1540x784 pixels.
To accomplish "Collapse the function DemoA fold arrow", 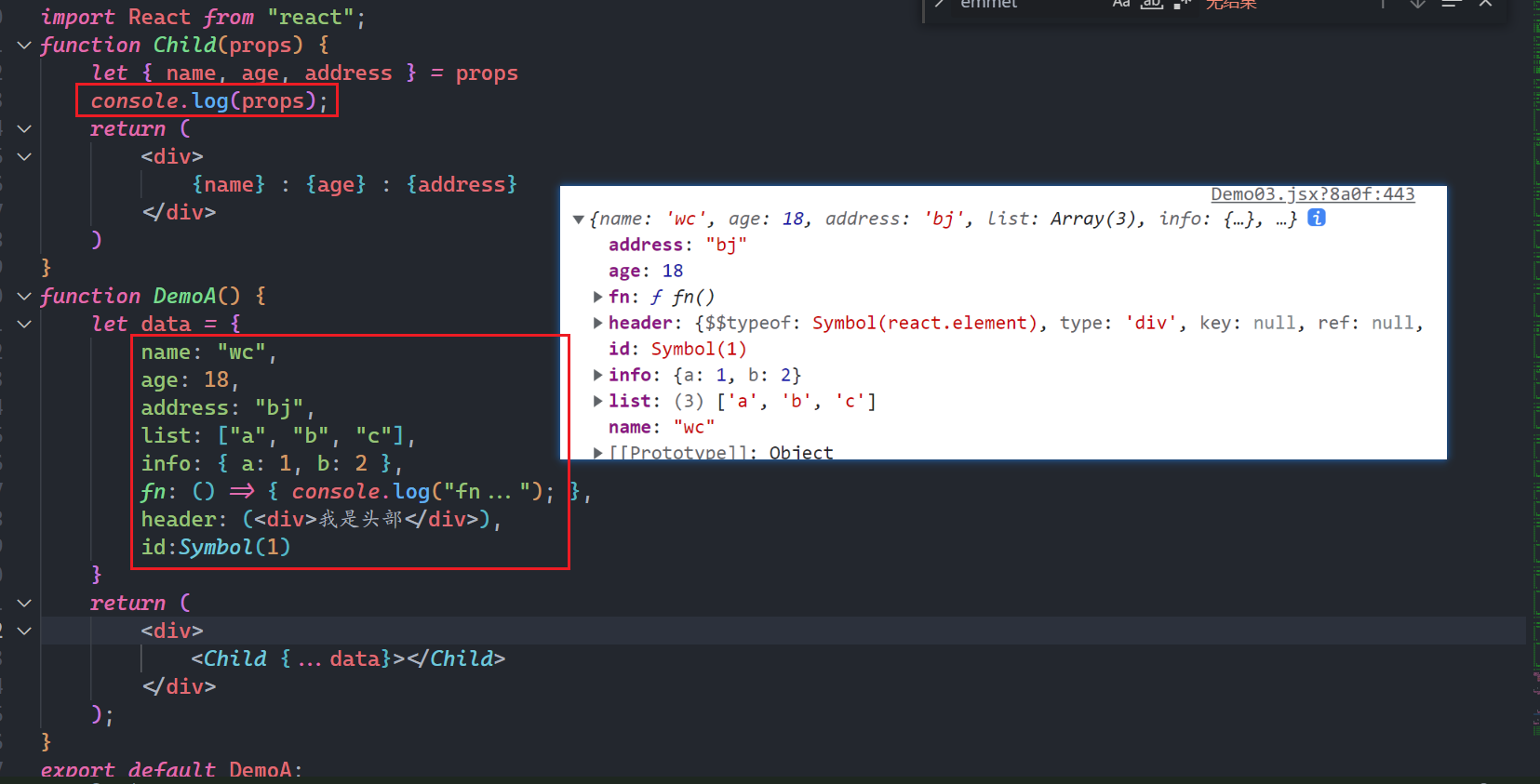I will click(x=25, y=296).
